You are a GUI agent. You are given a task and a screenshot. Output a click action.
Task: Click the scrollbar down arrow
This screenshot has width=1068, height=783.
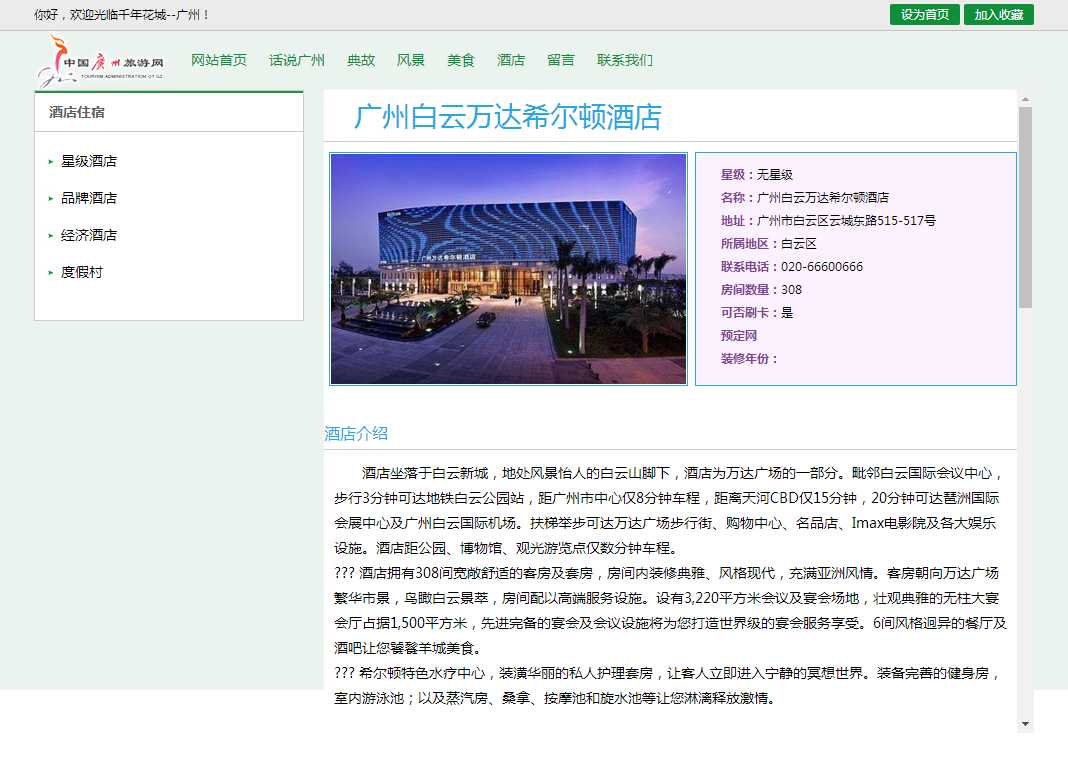[x=1025, y=723]
